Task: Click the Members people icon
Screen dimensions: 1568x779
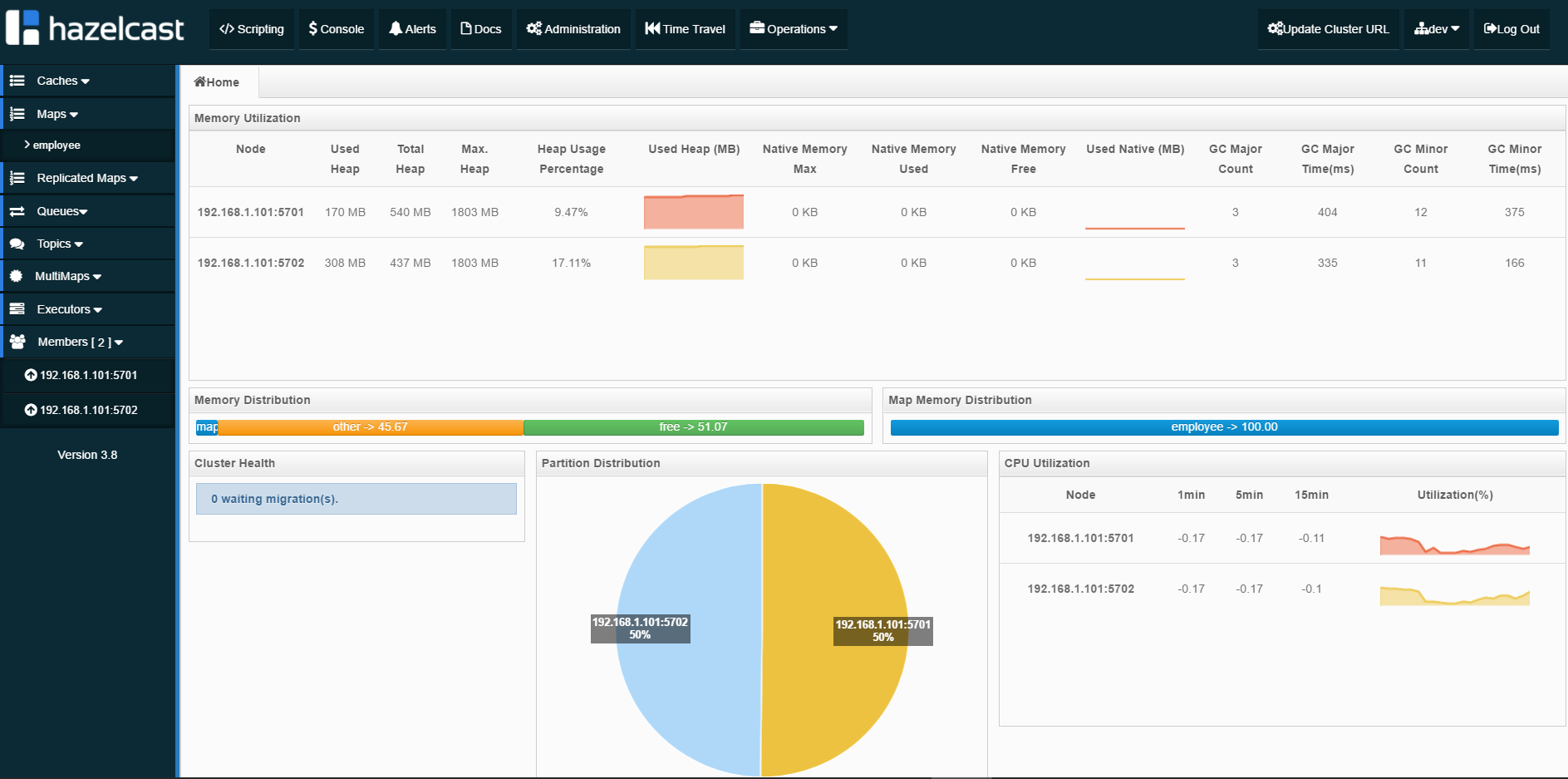Action: (17, 342)
